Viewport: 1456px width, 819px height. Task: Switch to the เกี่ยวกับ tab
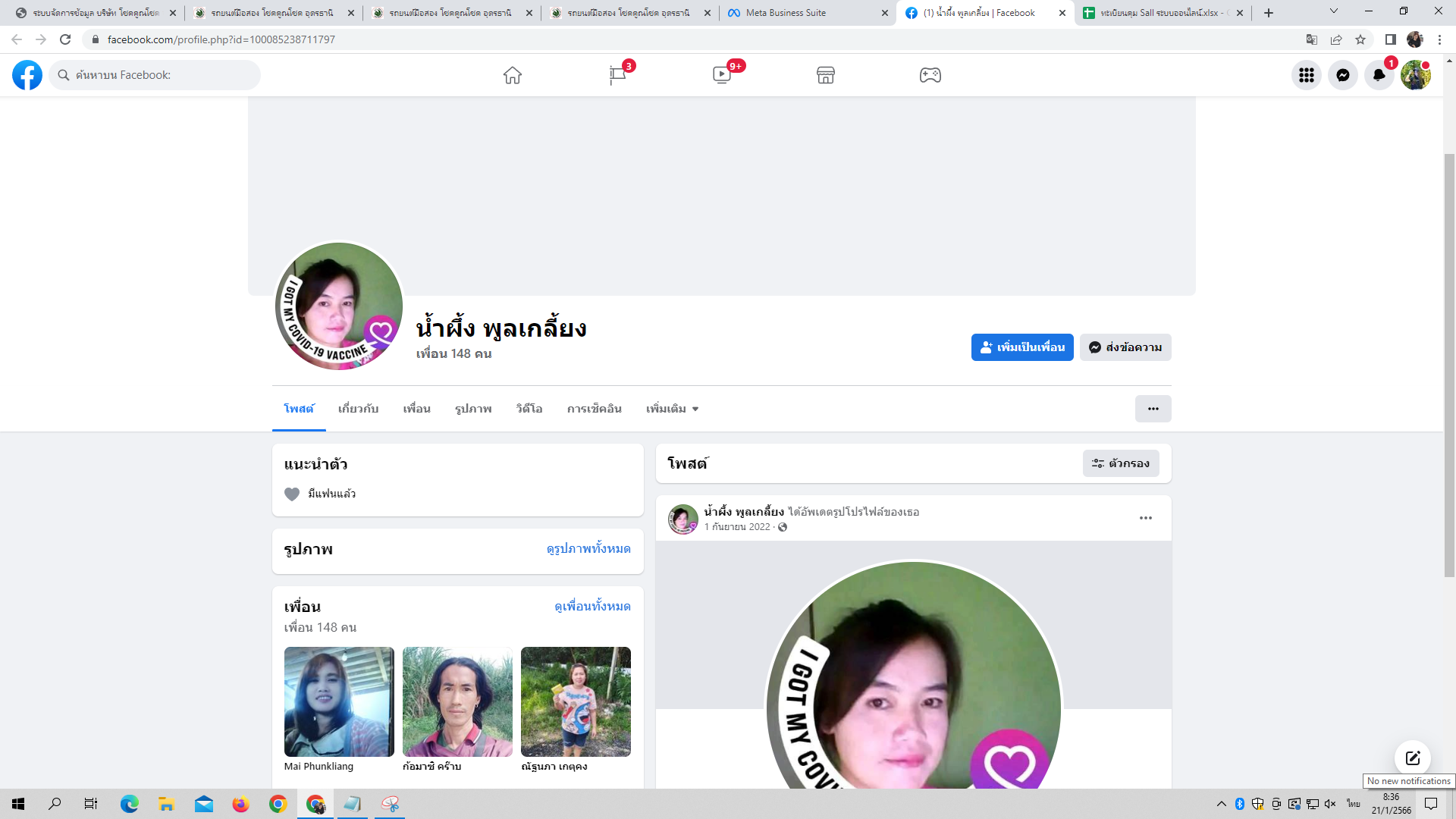pos(358,409)
